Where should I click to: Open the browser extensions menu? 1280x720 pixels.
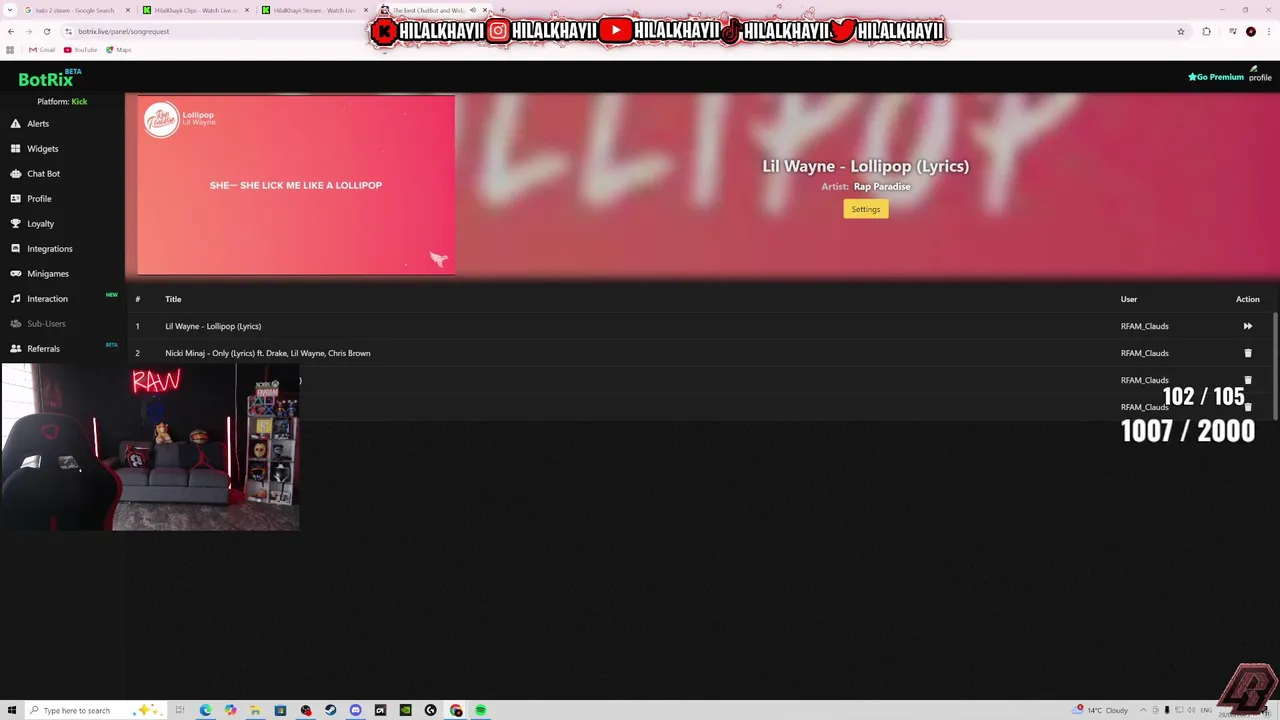pyautogui.click(x=1206, y=31)
